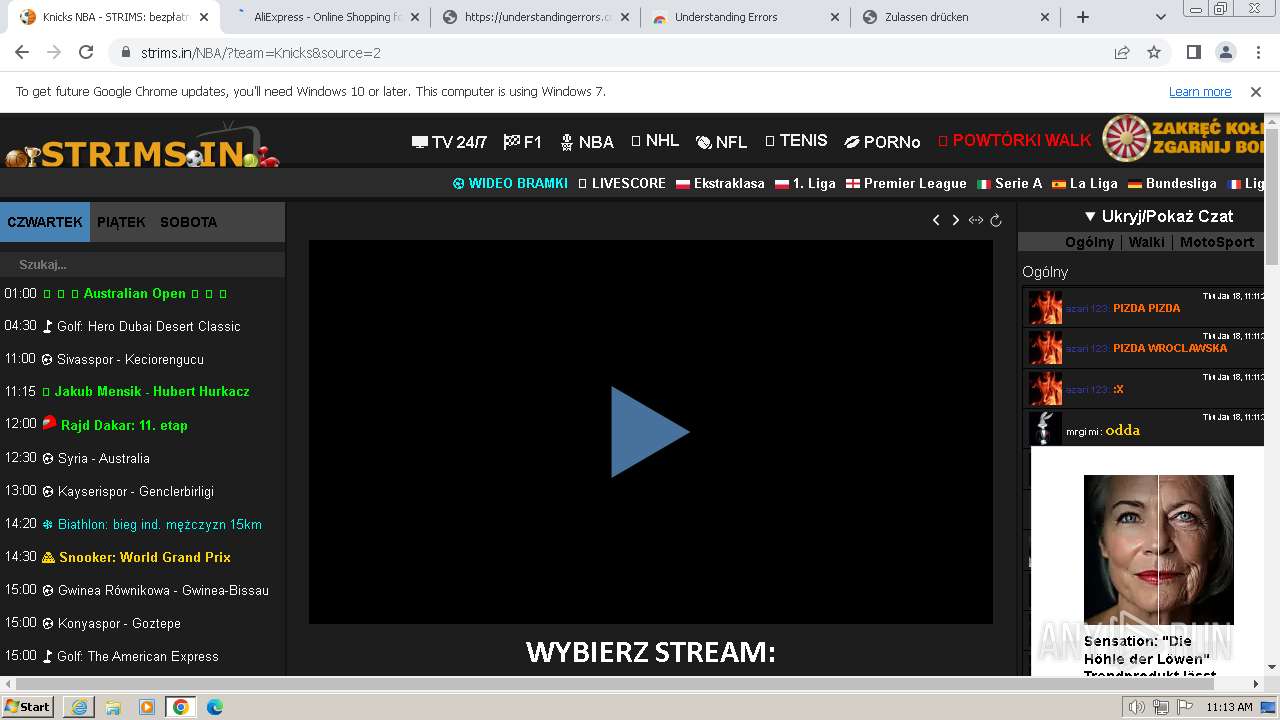This screenshot has width=1280, height=720.
Task: Open Chrome menu three dots
Action: pos(1257,53)
